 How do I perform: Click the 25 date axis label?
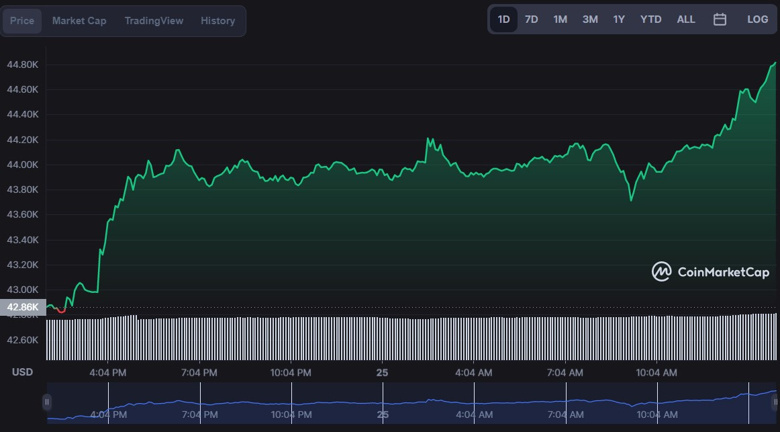point(382,372)
